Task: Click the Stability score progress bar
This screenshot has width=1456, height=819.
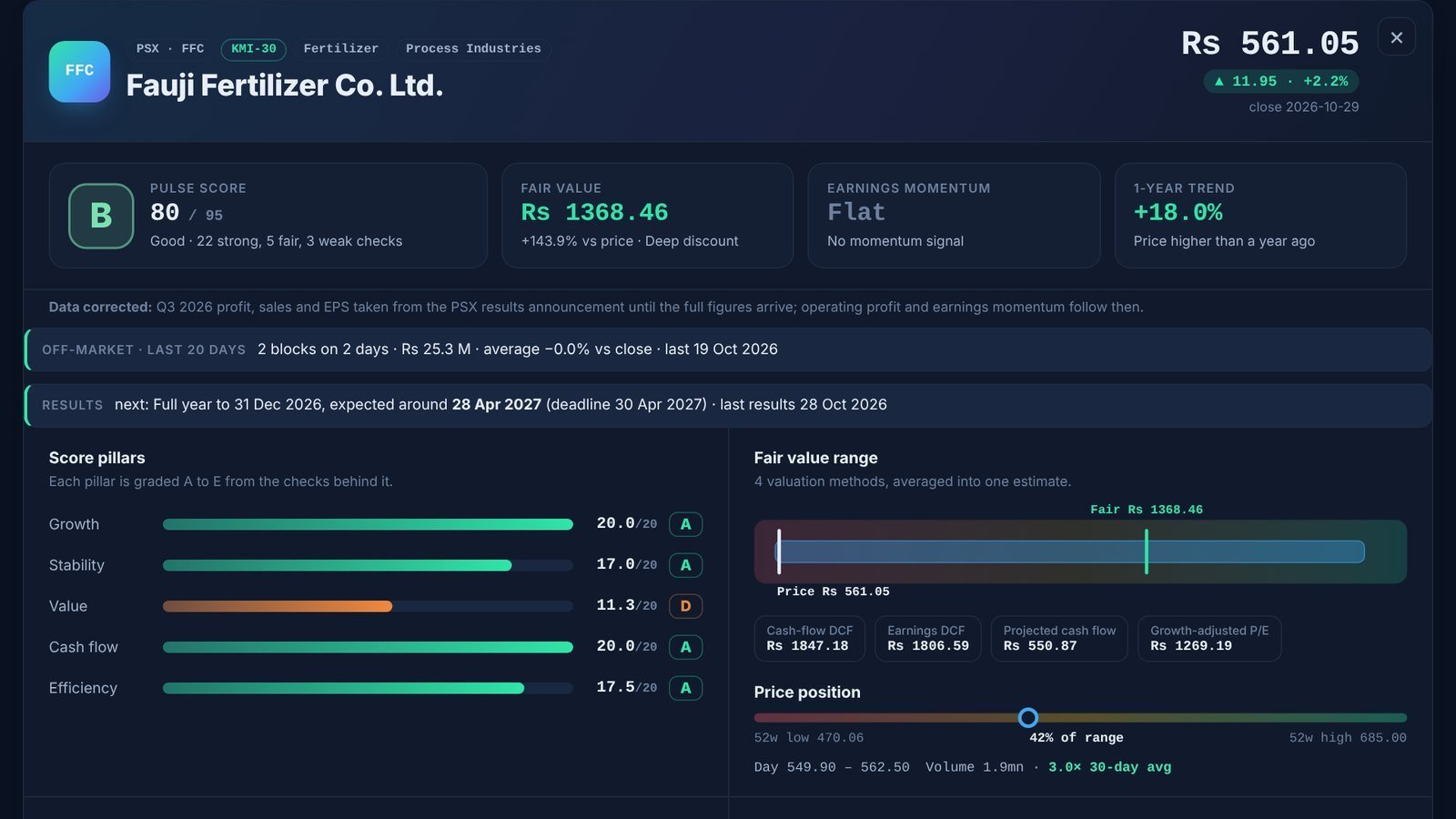Action: click(x=368, y=565)
